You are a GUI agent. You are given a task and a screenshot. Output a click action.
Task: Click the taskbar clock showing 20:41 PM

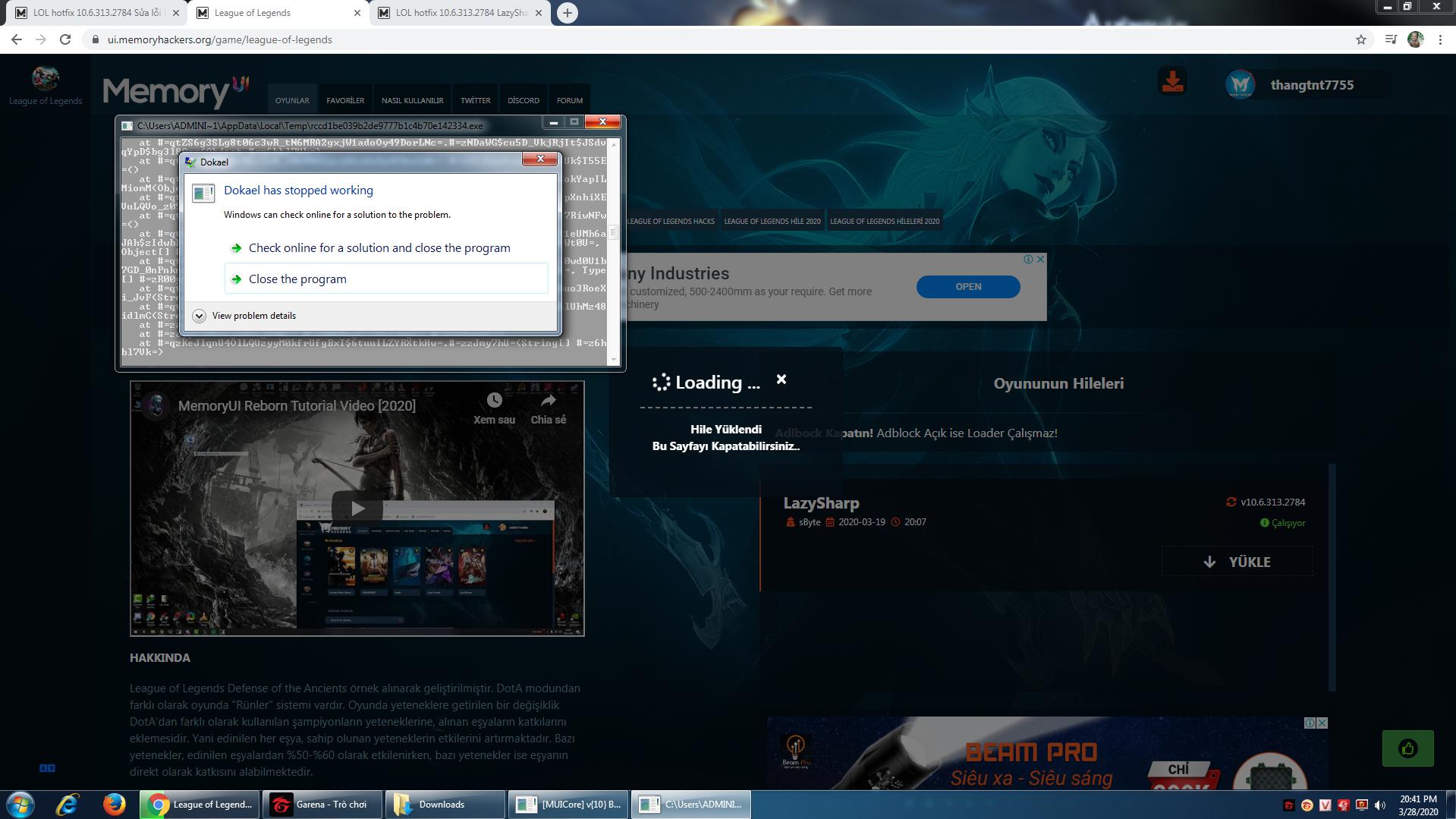point(1418,805)
